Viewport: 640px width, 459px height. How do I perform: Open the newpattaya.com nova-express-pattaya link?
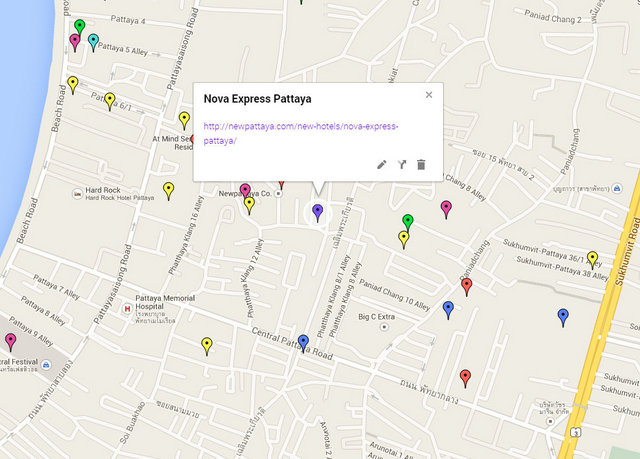(x=301, y=133)
